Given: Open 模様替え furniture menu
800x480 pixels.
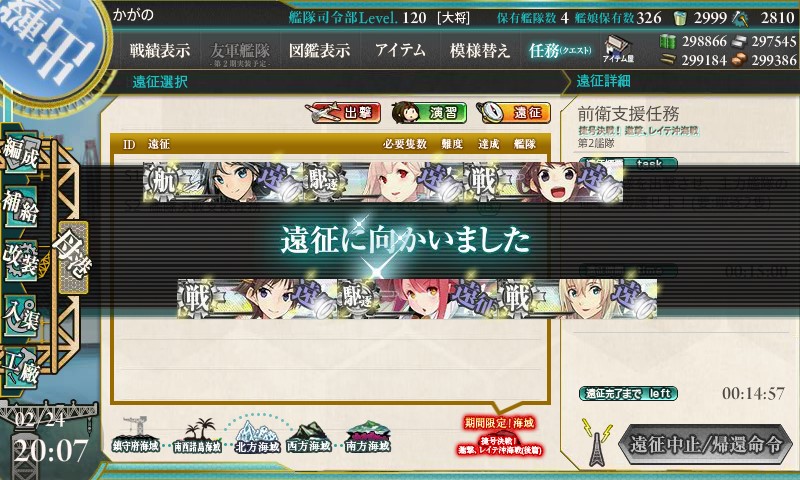Looking at the screenshot, I should [480, 50].
